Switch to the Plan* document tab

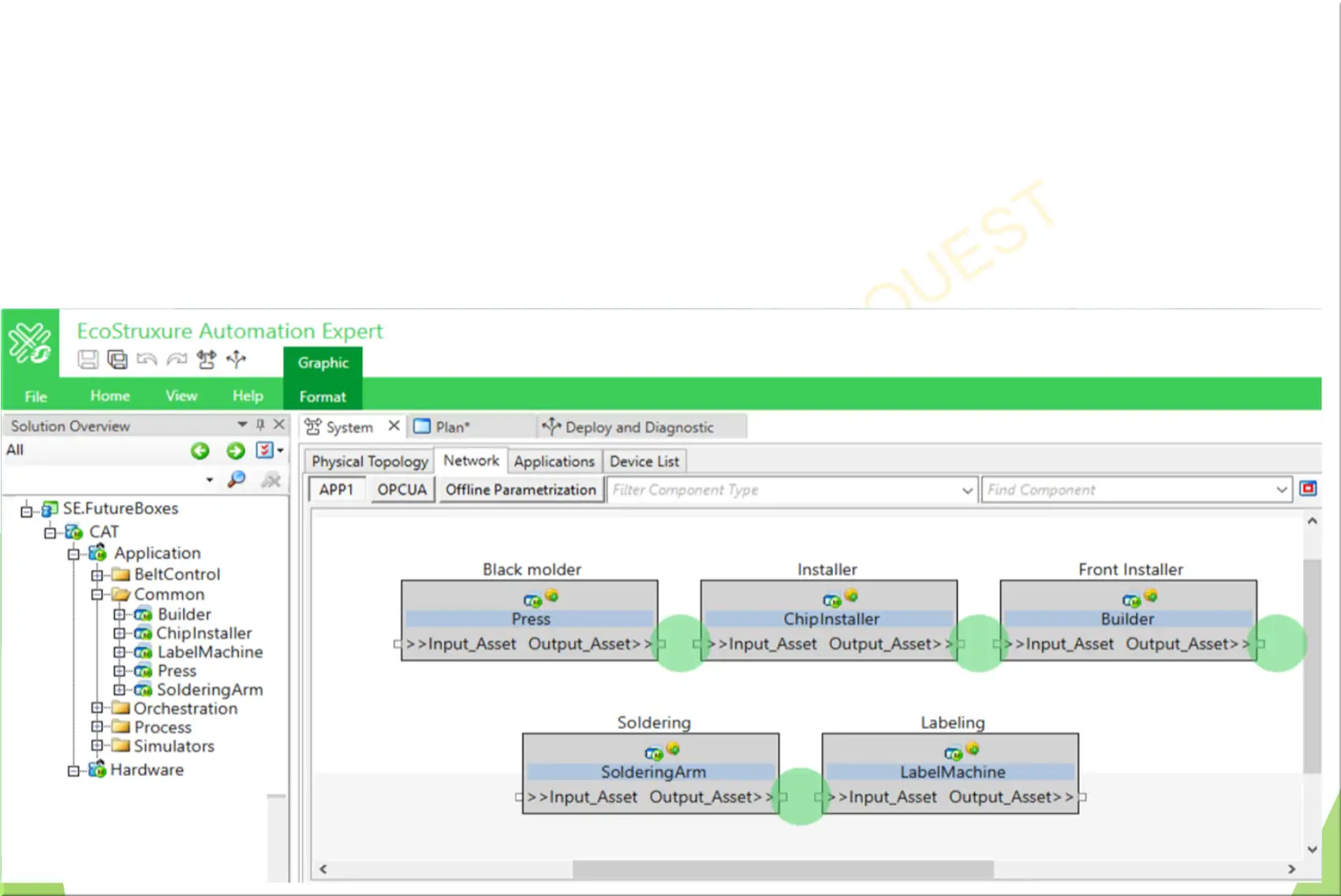[471, 427]
